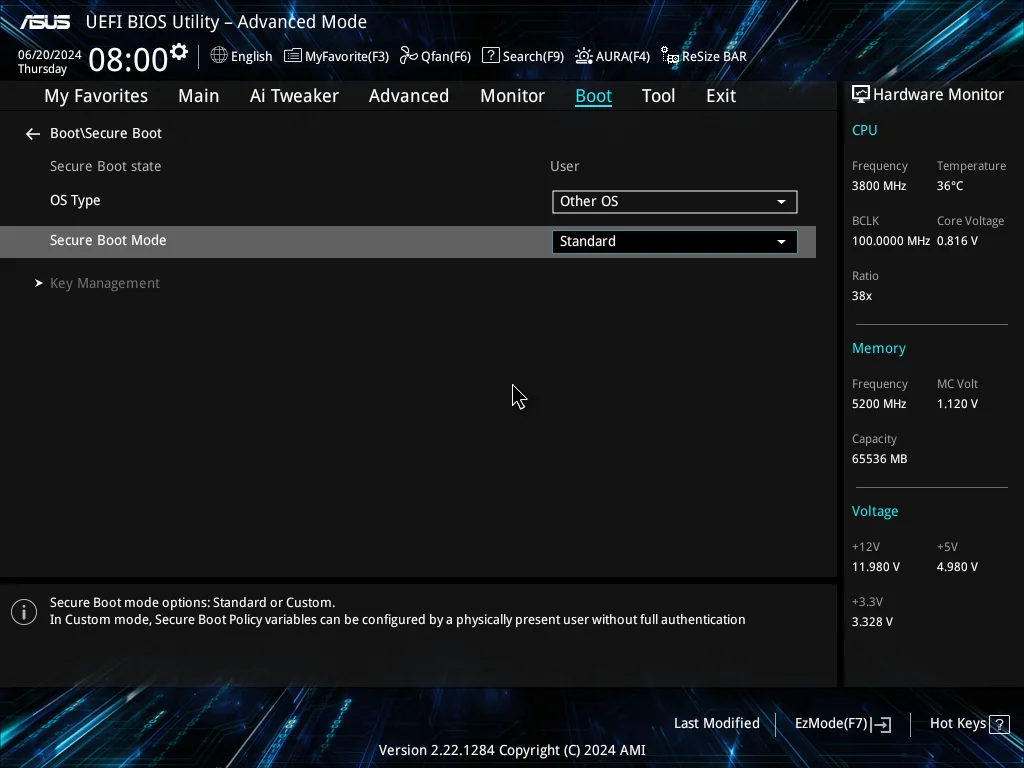Image resolution: width=1024 pixels, height=768 pixels.
Task: Click the memory frequency 5200 MHz
Action: [879, 404]
